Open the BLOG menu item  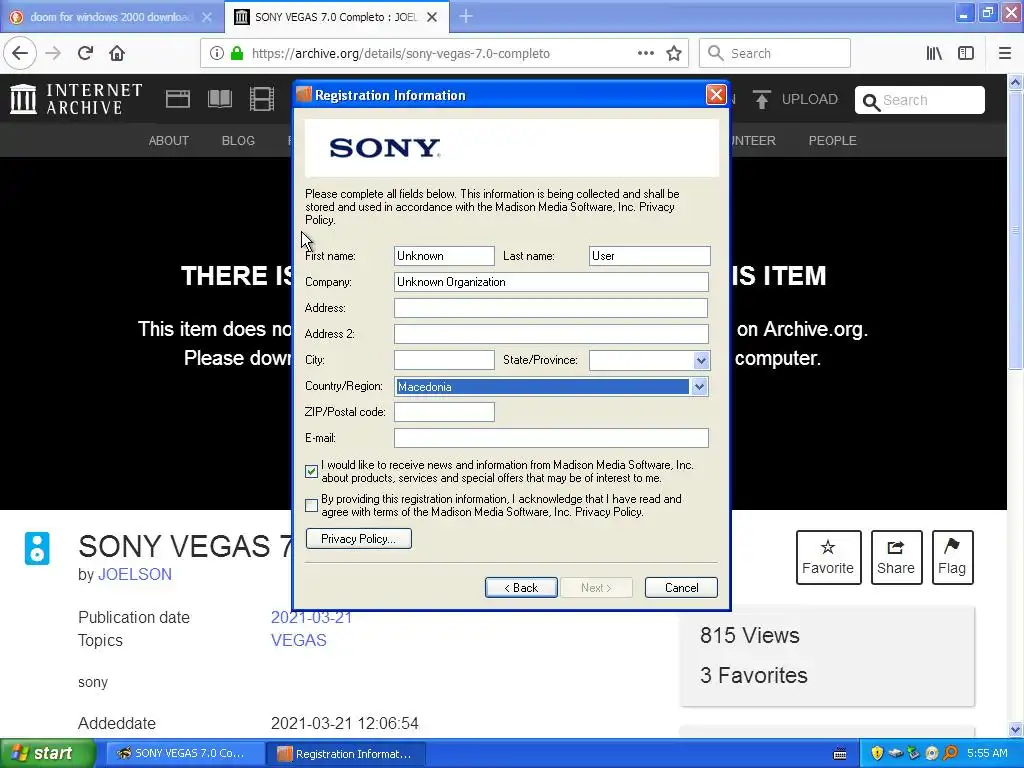pos(238,140)
